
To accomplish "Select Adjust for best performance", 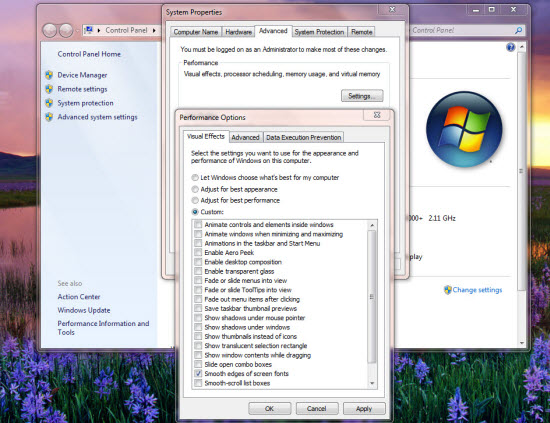I will (195, 200).
